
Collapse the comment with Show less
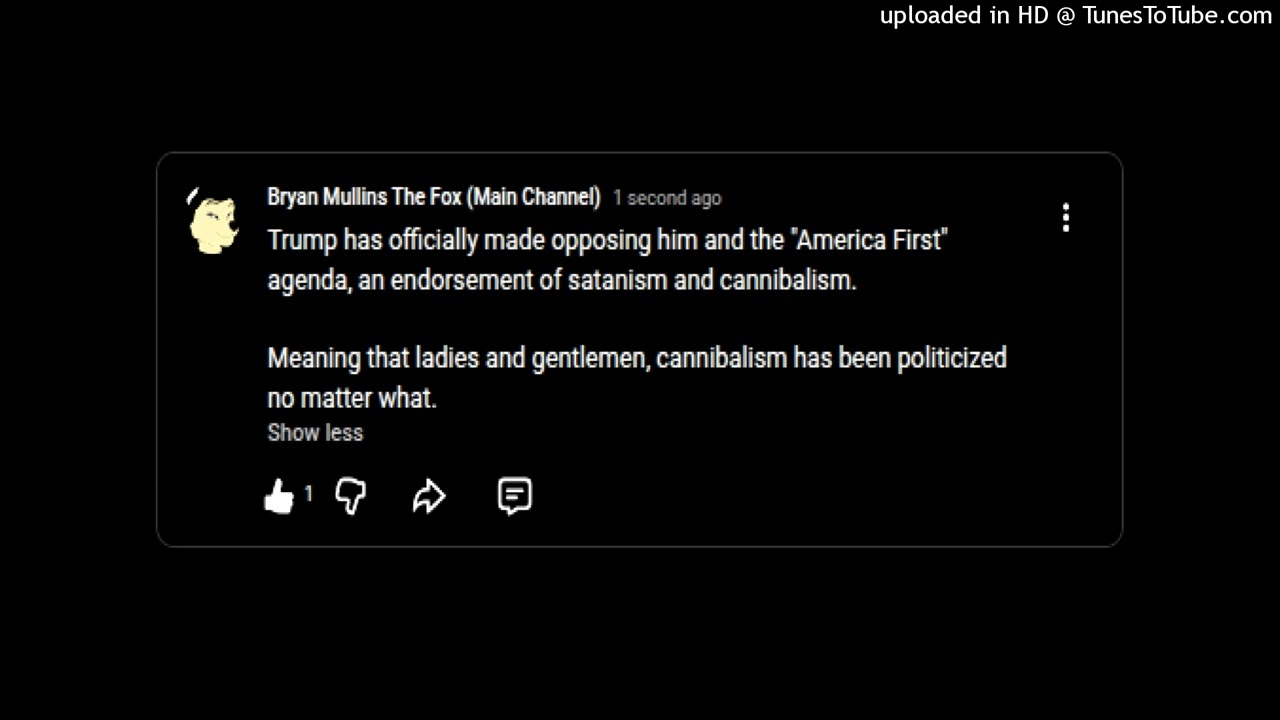315,433
